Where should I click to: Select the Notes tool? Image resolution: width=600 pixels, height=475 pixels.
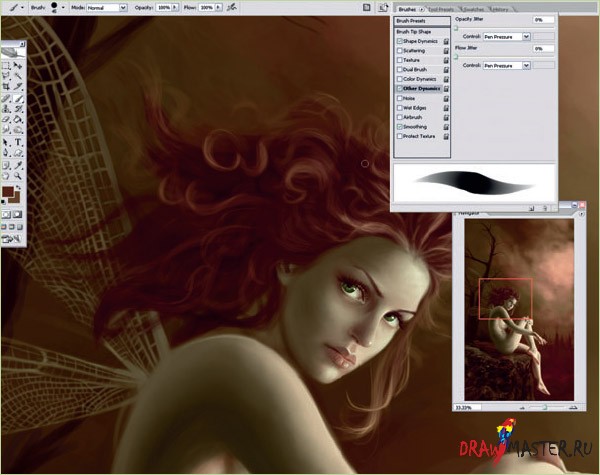[7, 165]
